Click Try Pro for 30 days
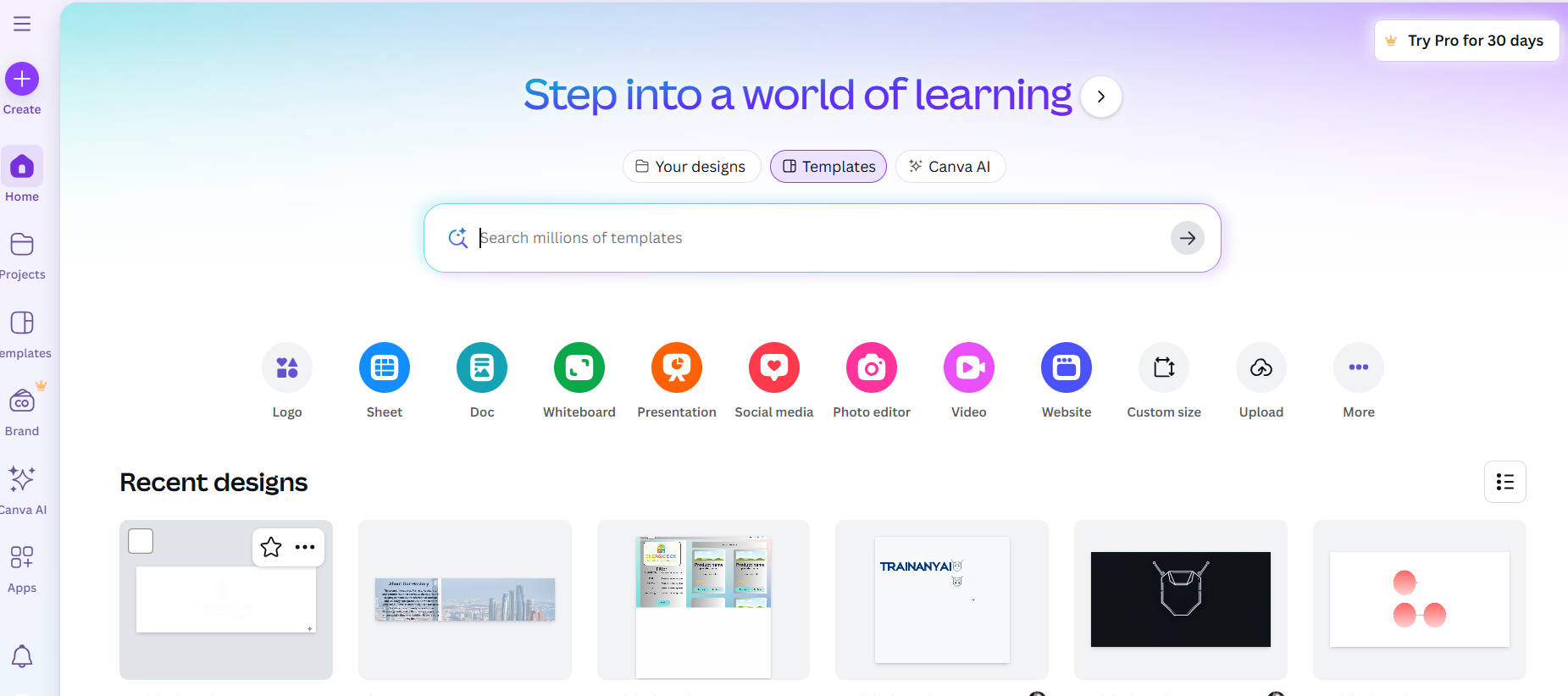Viewport: 1568px width, 696px height. pos(1466,41)
